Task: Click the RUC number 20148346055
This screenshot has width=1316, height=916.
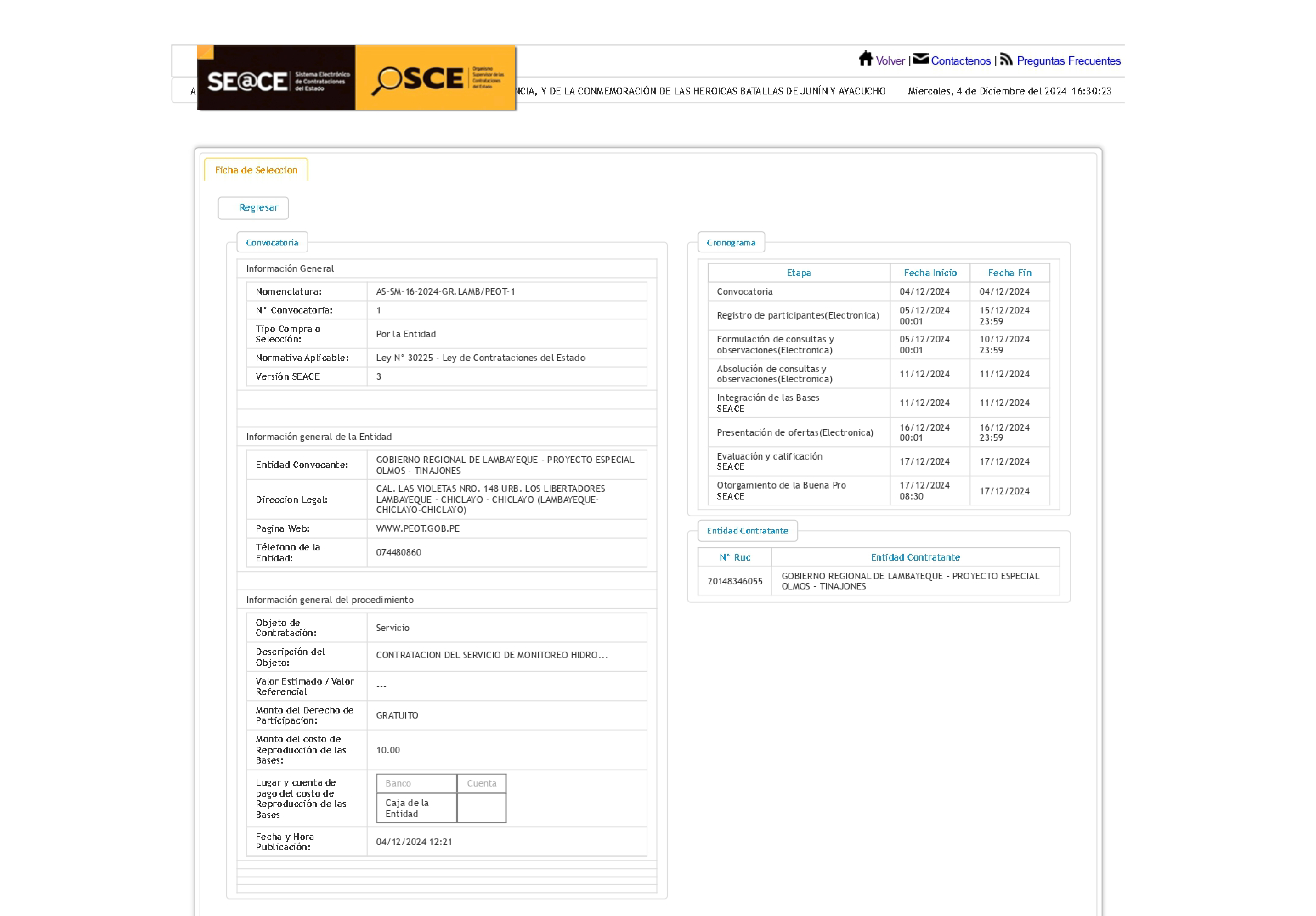Action: 735,581
